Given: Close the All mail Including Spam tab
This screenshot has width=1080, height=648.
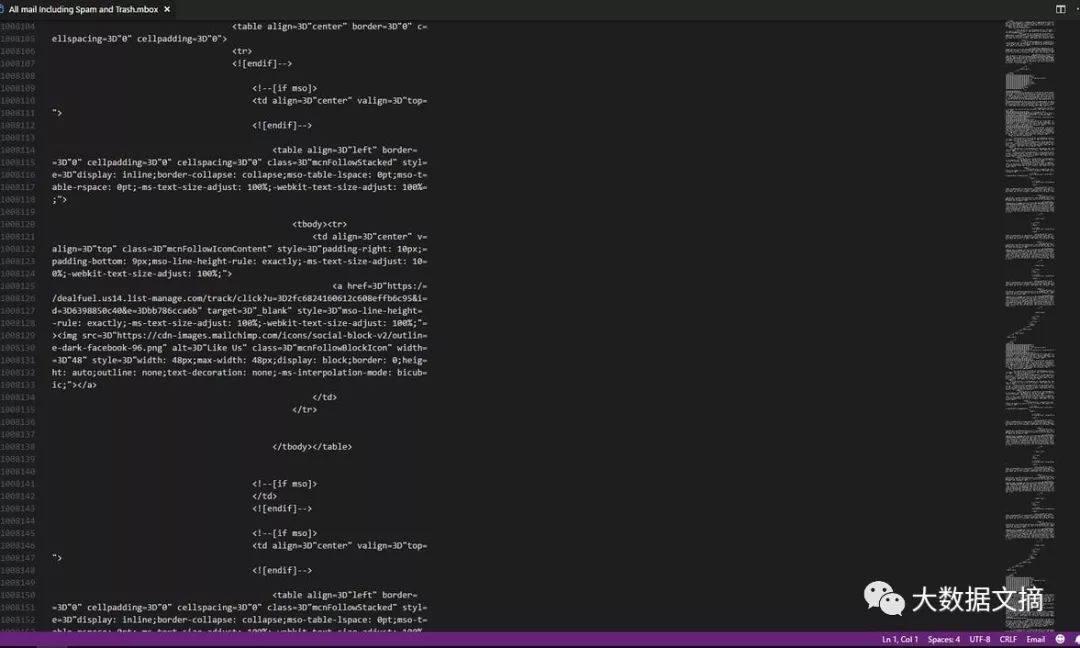Looking at the screenshot, I should pos(167,10).
